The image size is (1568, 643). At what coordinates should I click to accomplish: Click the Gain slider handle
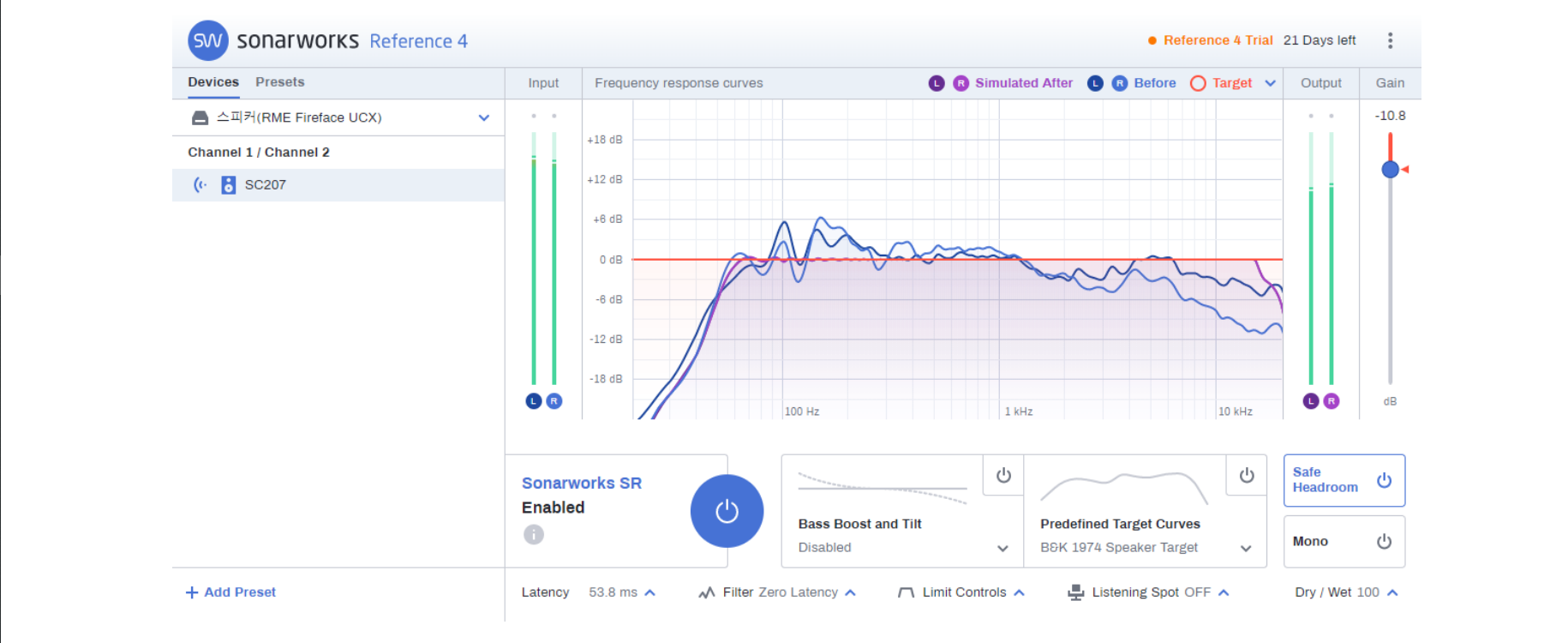[x=1390, y=170]
